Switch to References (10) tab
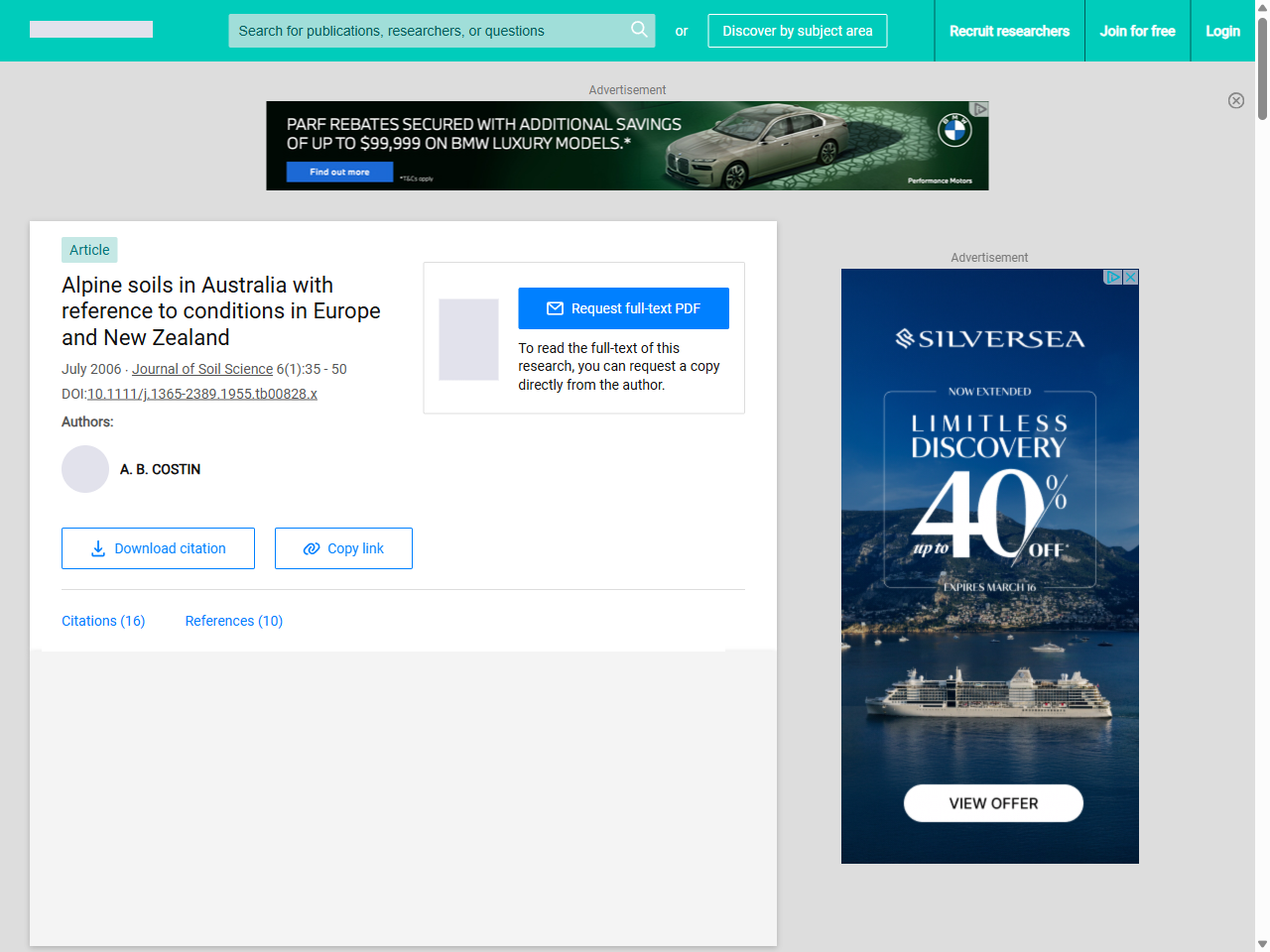Image resolution: width=1270 pixels, height=952 pixels. [x=234, y=621]
